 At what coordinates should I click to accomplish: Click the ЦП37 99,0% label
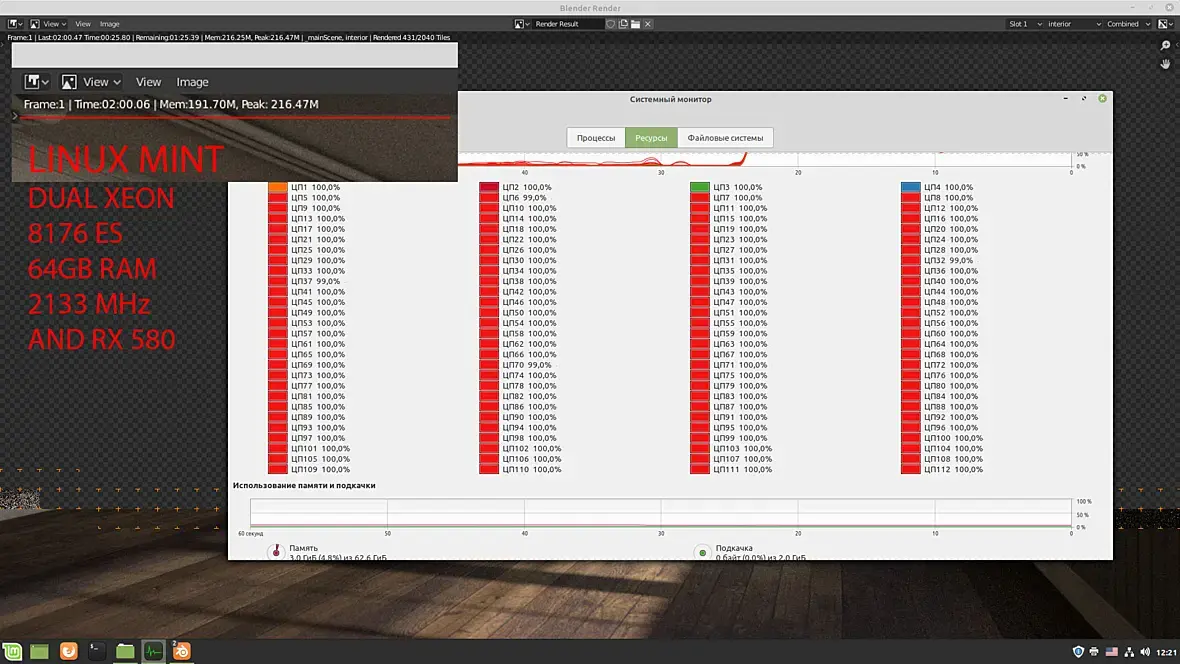click(315, 282)
